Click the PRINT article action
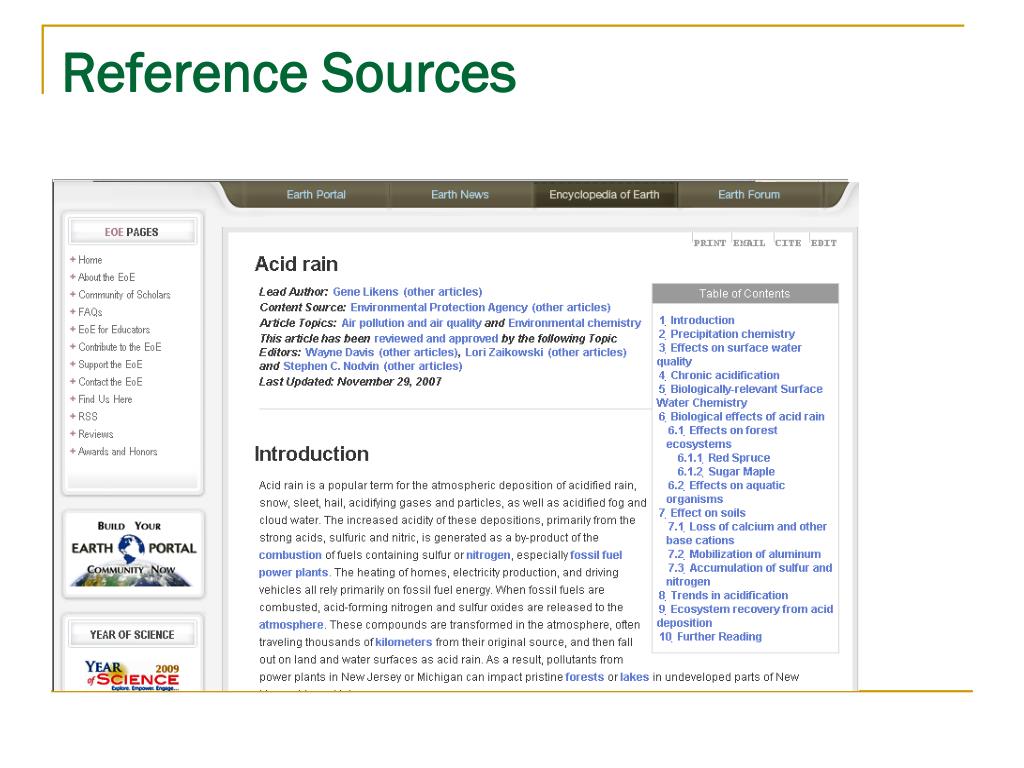1024x768 pixels. point(710,243)
